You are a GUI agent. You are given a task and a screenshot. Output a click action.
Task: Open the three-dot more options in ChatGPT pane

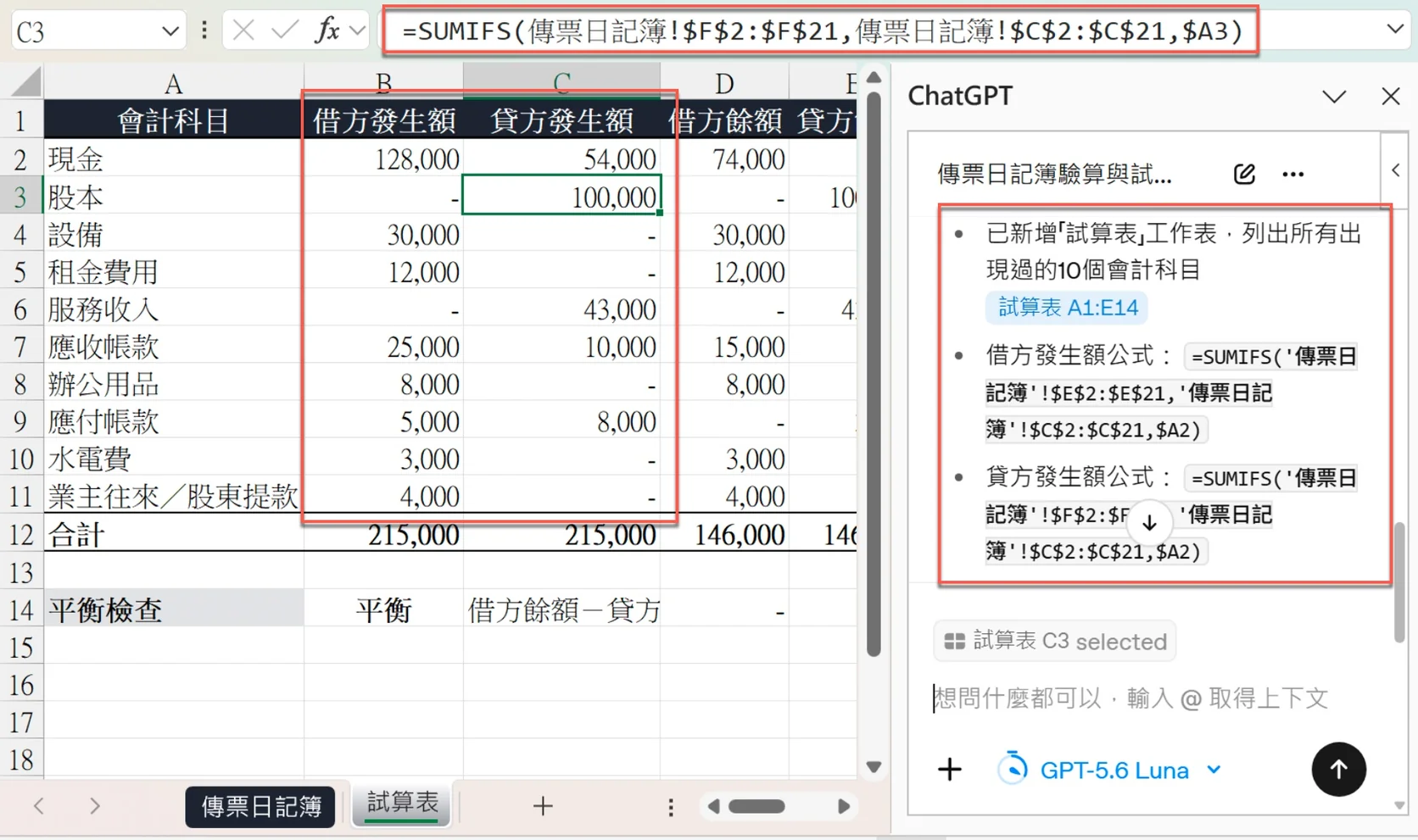[1293, 174]
